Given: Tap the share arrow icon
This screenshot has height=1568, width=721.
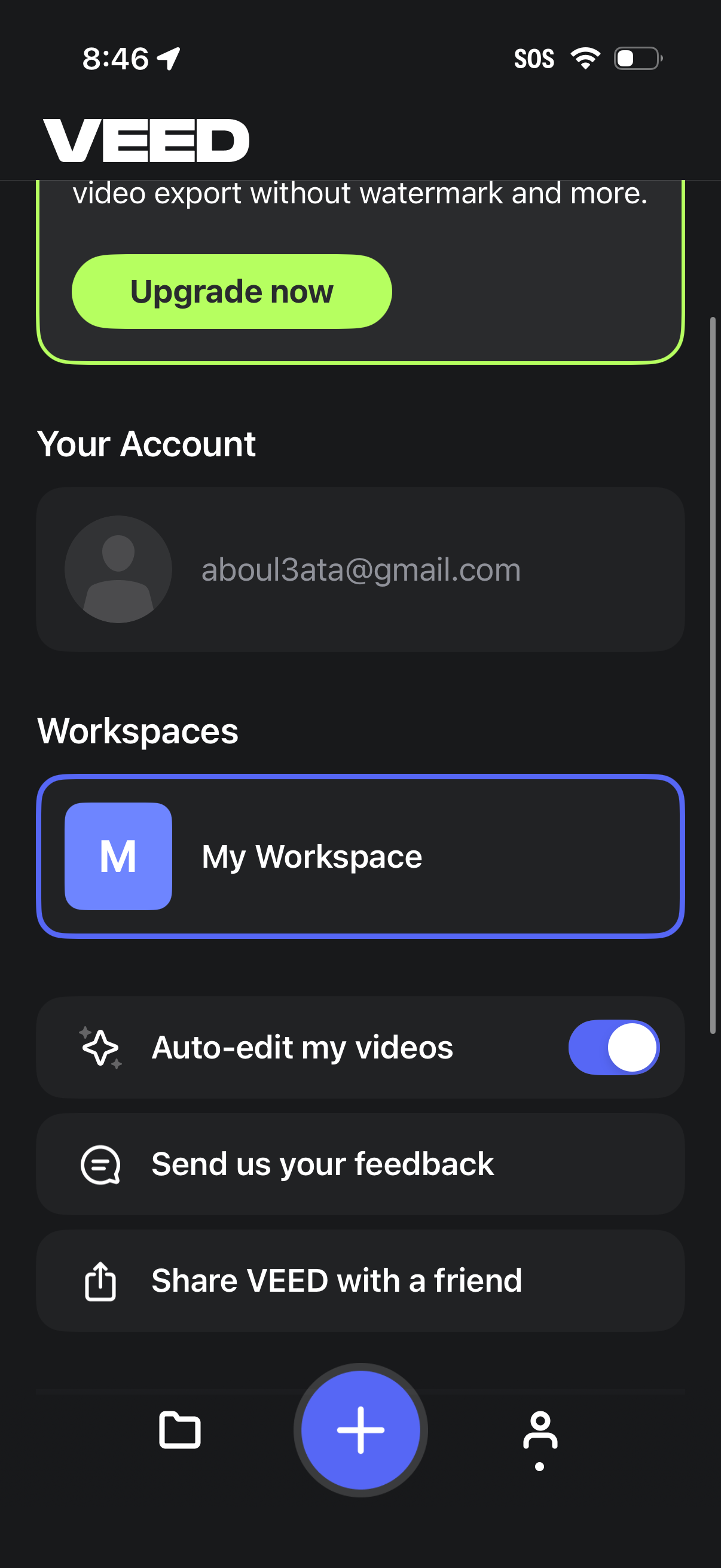Looking at the screenshot, I should point(100,1281).
